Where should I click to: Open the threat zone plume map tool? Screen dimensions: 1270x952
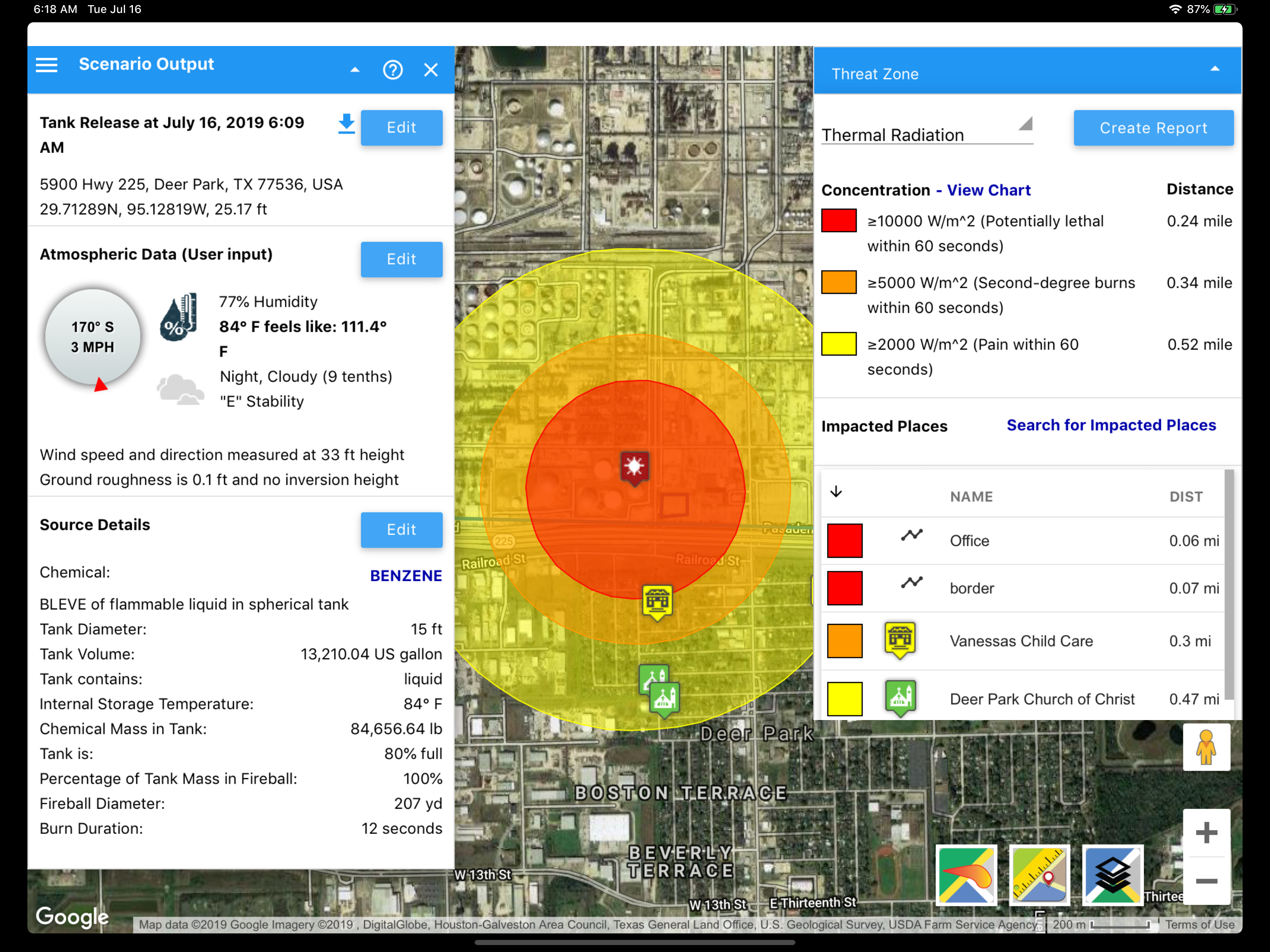pyautogui.click(x=966, y=875)
